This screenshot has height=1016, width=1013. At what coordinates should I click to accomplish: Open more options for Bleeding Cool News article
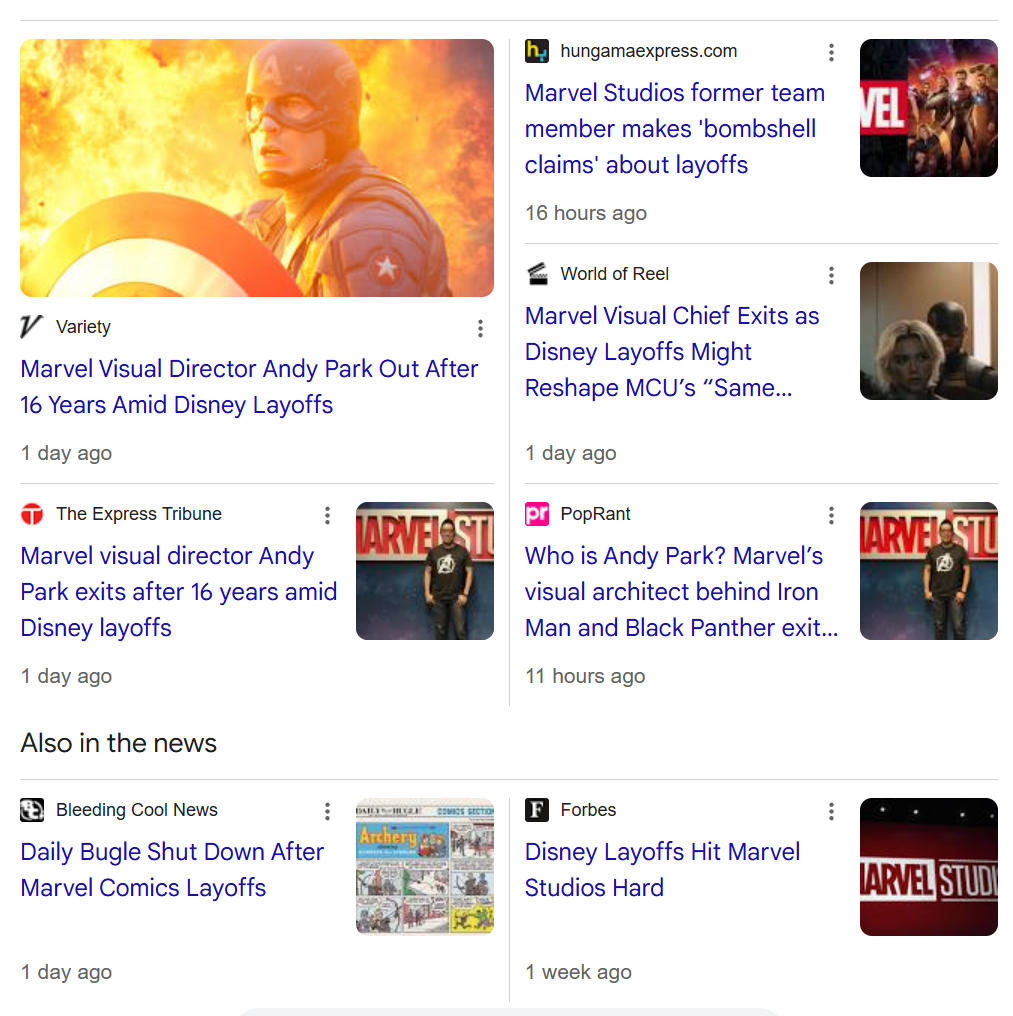tap(327, 812)
